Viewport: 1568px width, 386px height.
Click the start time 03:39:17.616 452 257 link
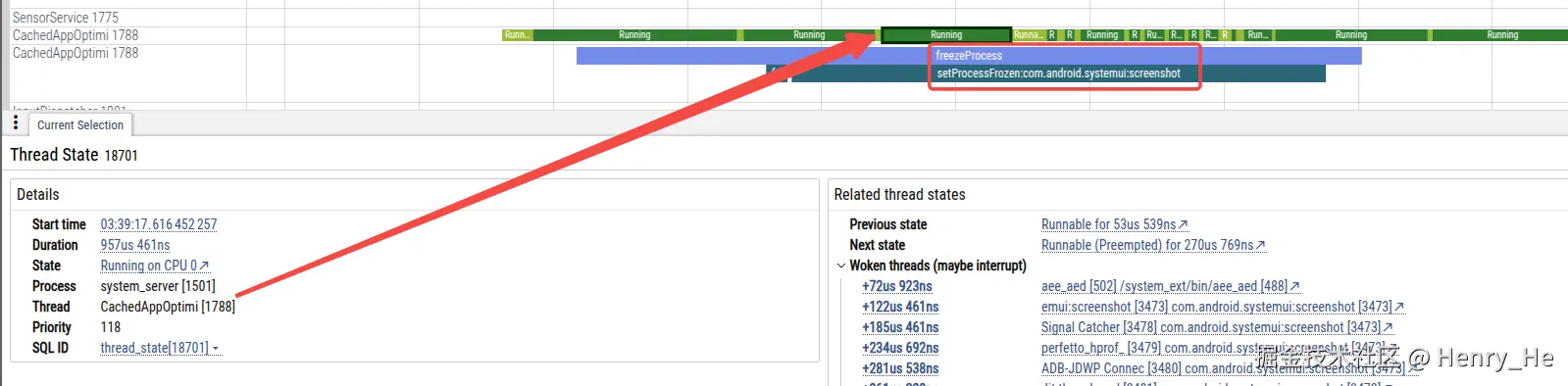point(159,224)
